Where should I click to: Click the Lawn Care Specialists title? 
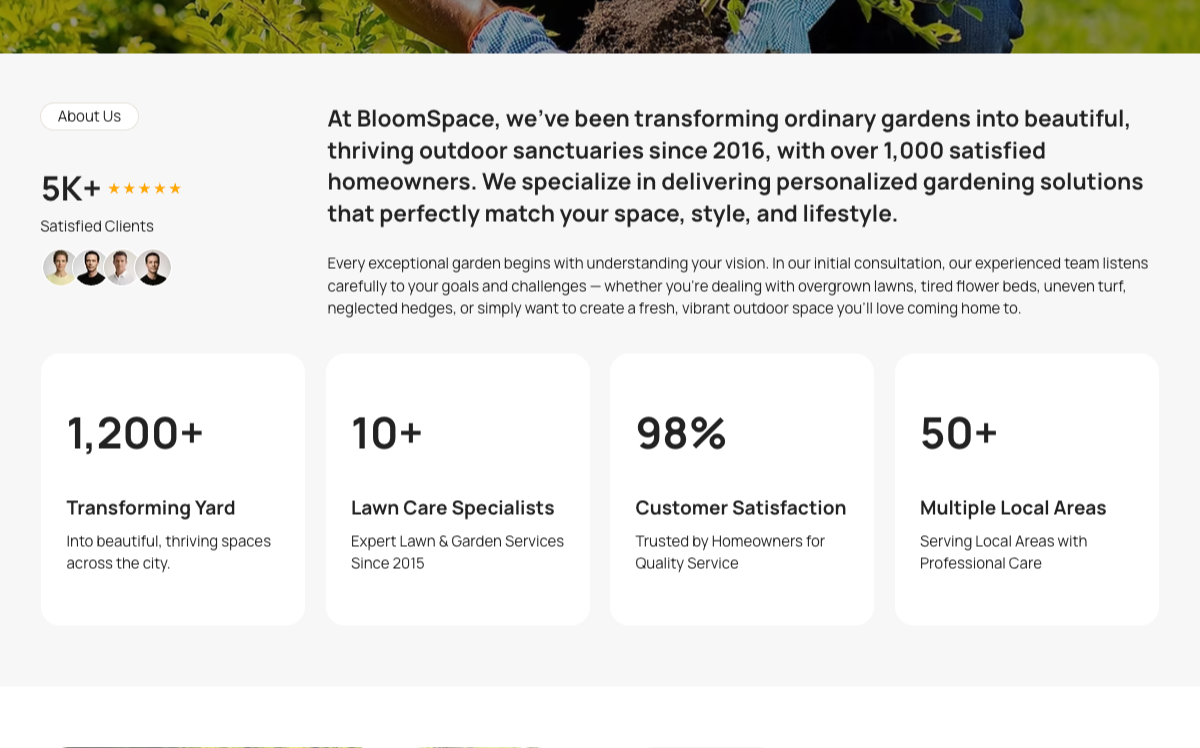452,508
